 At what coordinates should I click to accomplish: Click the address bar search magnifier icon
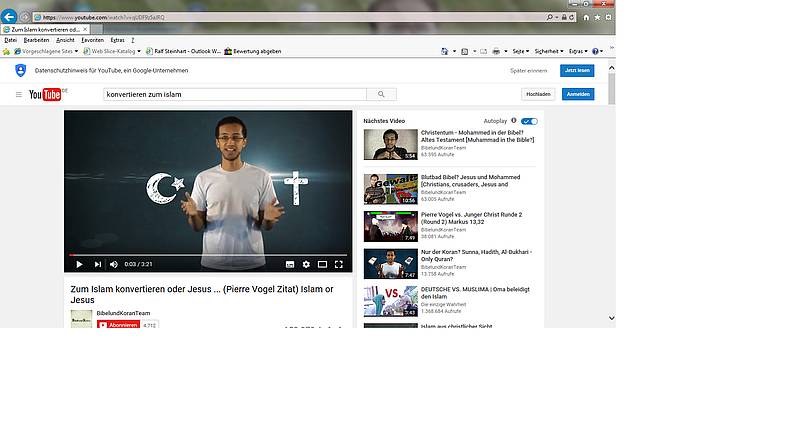click(549, 17)
